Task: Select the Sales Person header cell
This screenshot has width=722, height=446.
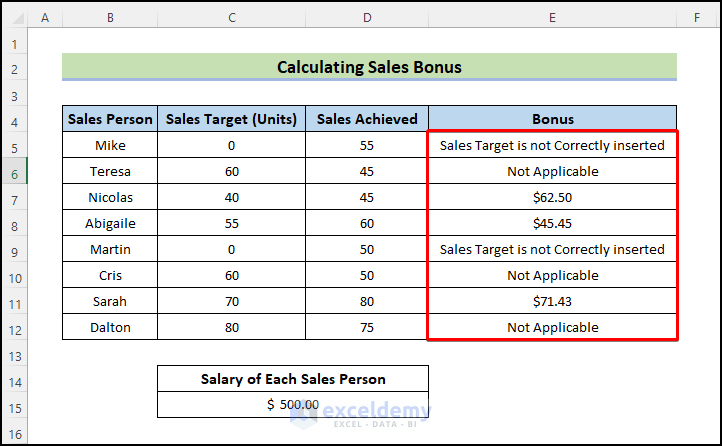Action: click(x=110, y=119)
